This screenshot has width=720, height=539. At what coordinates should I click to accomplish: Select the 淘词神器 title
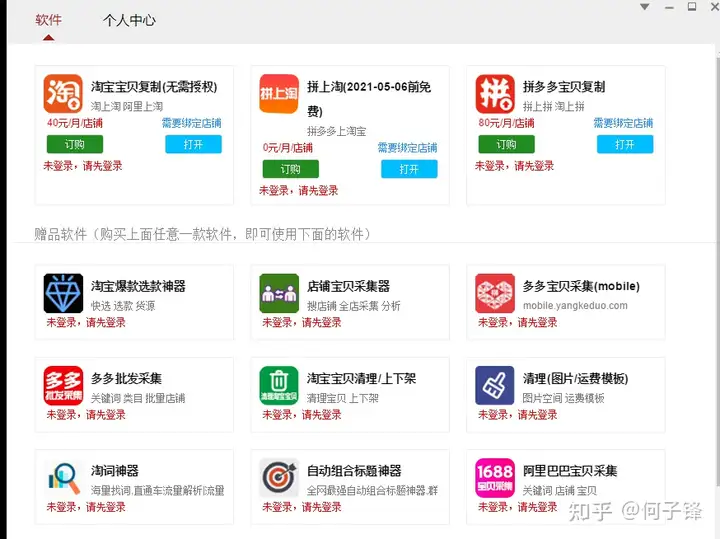click(114, 471)
